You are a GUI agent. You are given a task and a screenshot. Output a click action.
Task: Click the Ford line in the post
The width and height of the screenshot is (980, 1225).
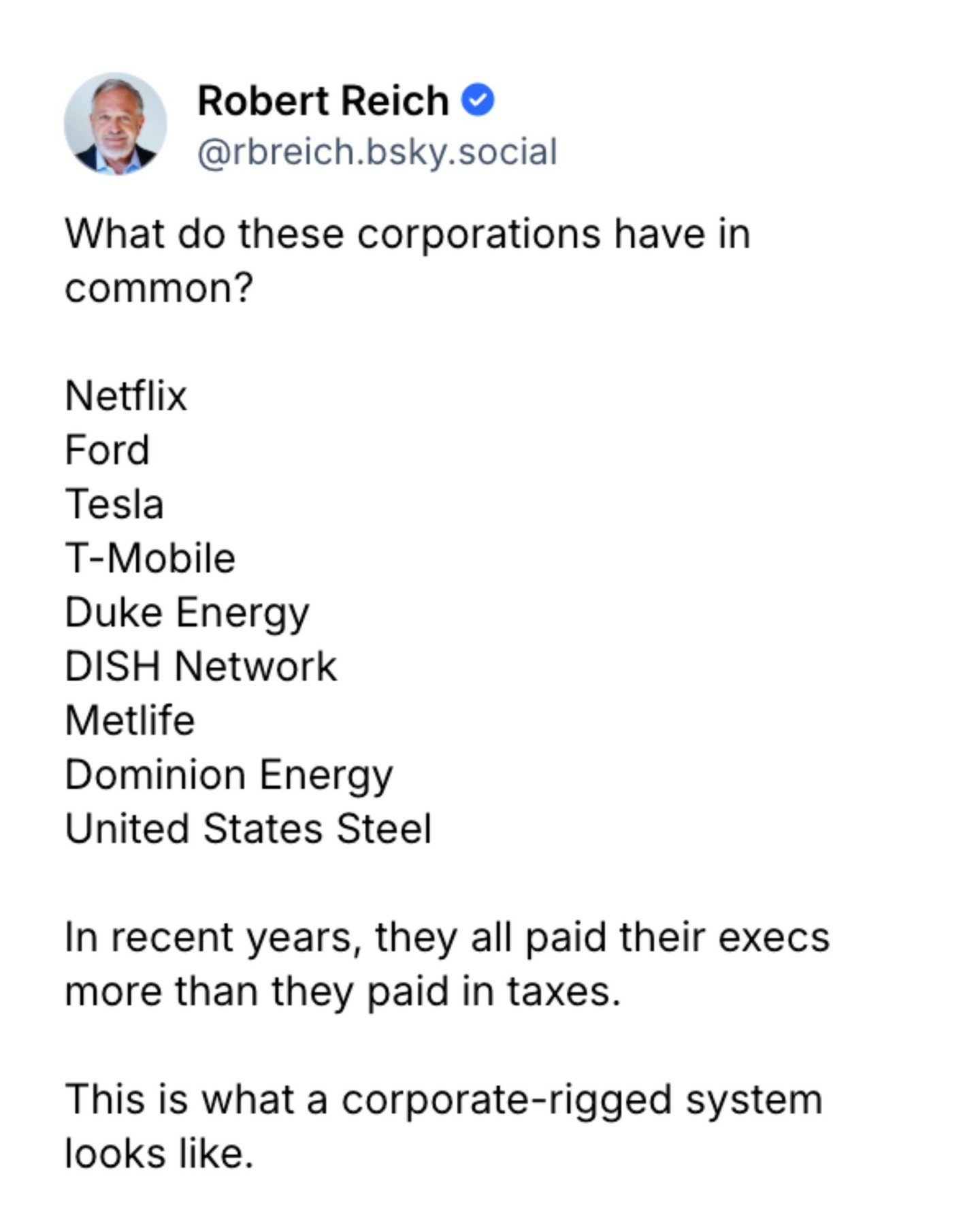pos(108,450)
